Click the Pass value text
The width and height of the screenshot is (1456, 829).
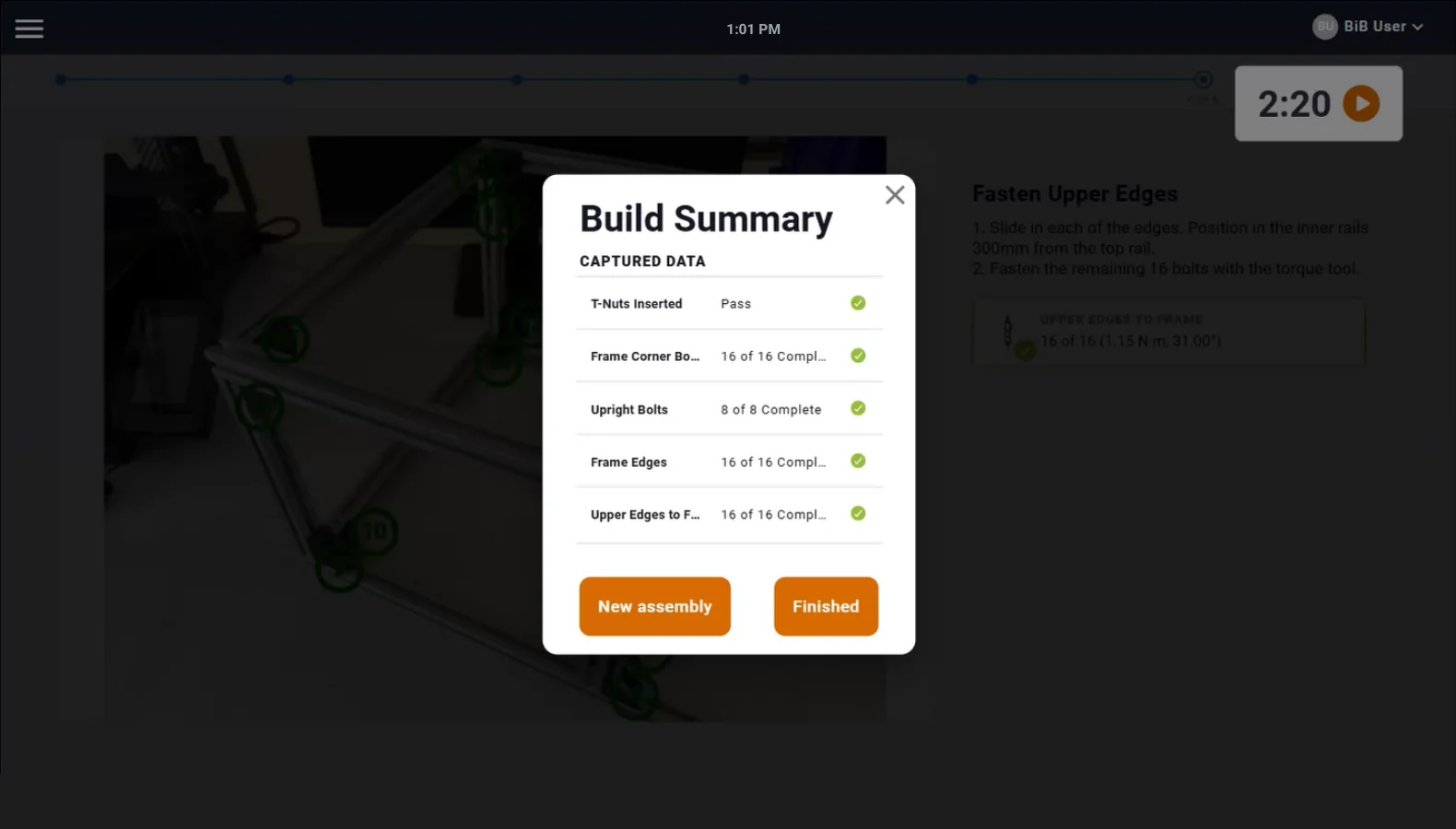point(735,304)
